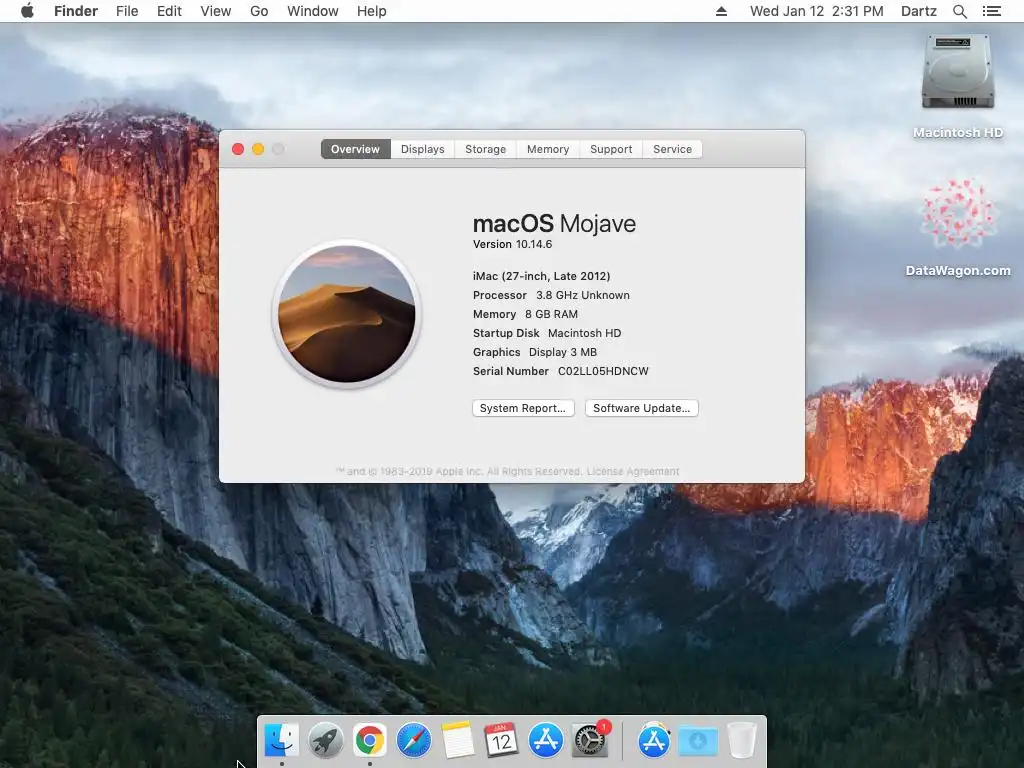The image size is (1024, 768).
Task: Open the Trash in the Dock
Action: [742, 740]
